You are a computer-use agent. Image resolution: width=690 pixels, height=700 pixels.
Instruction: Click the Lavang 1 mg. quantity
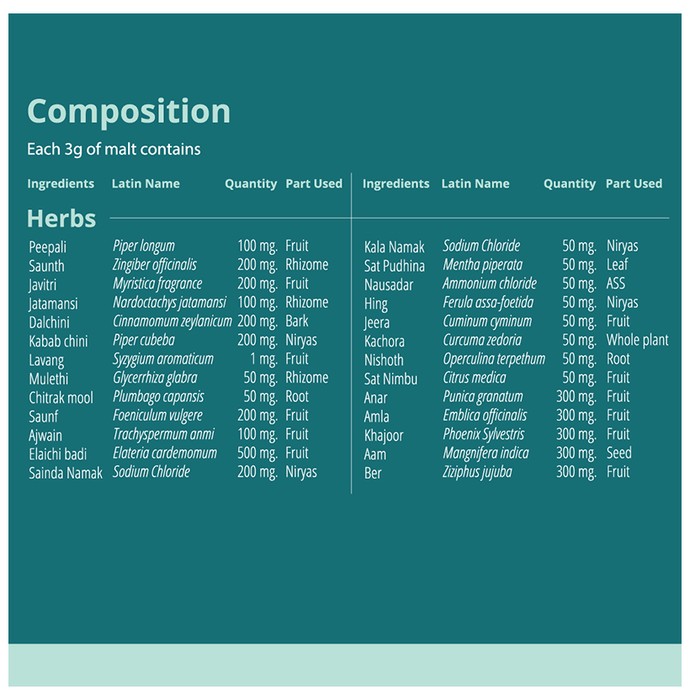point(263,359)
